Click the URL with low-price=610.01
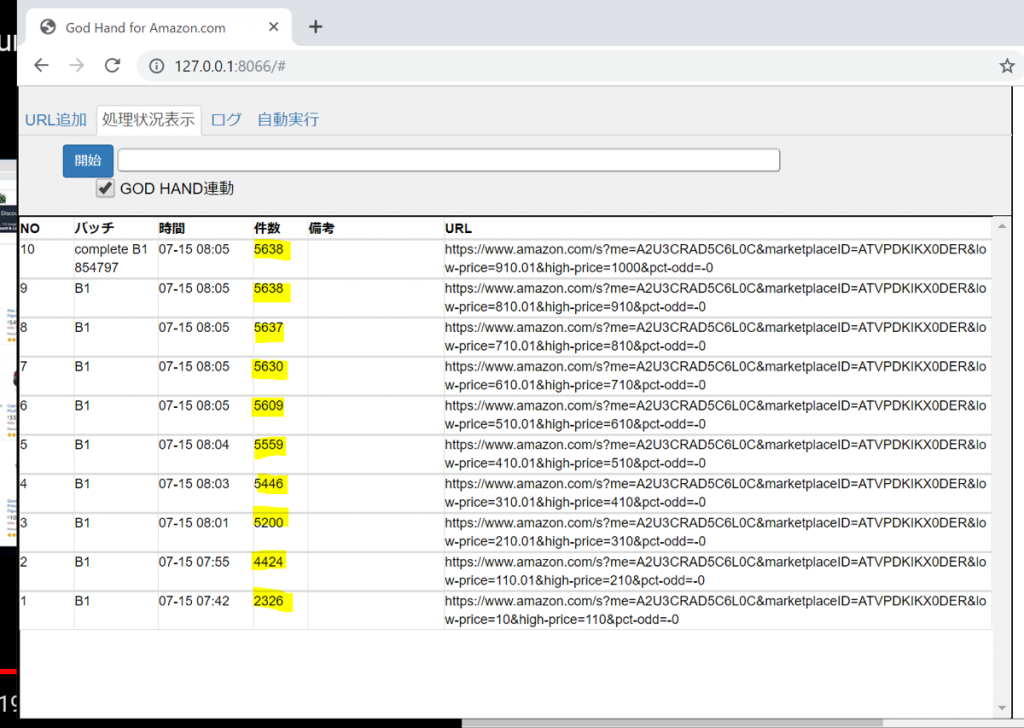The width and height of the screenshot is (1024, 728). coord(716,376)
